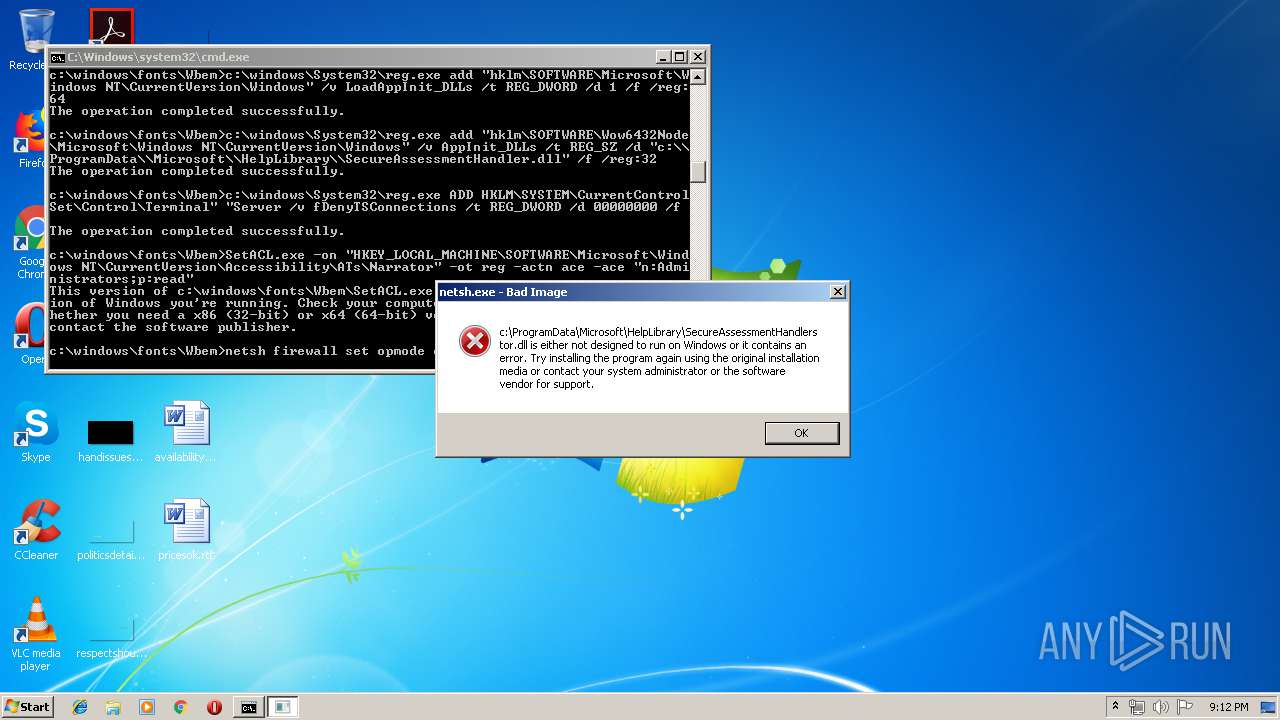Click the 'netsh firewall set opmode' command line
1280x720 pixels.
point(243,351)
